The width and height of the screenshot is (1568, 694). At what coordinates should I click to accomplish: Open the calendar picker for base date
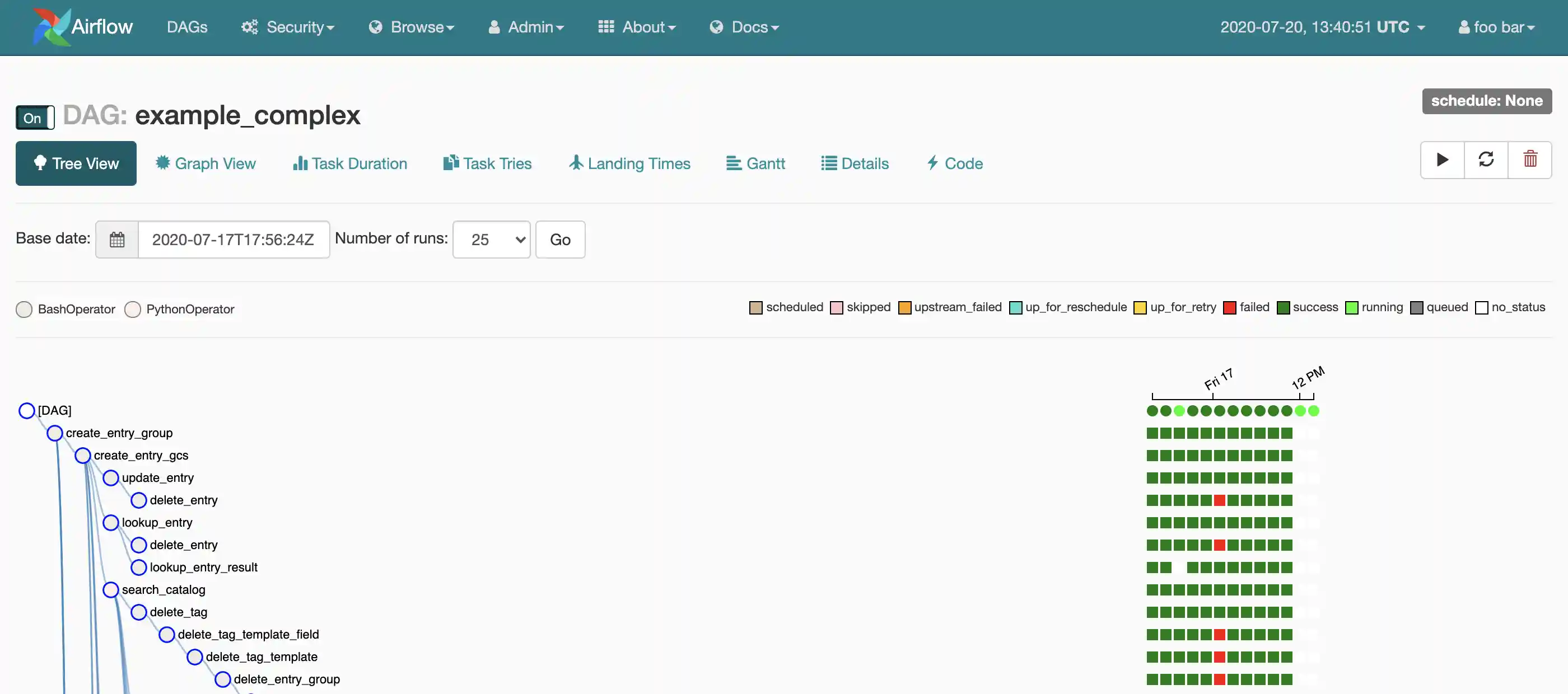point(117,240)
